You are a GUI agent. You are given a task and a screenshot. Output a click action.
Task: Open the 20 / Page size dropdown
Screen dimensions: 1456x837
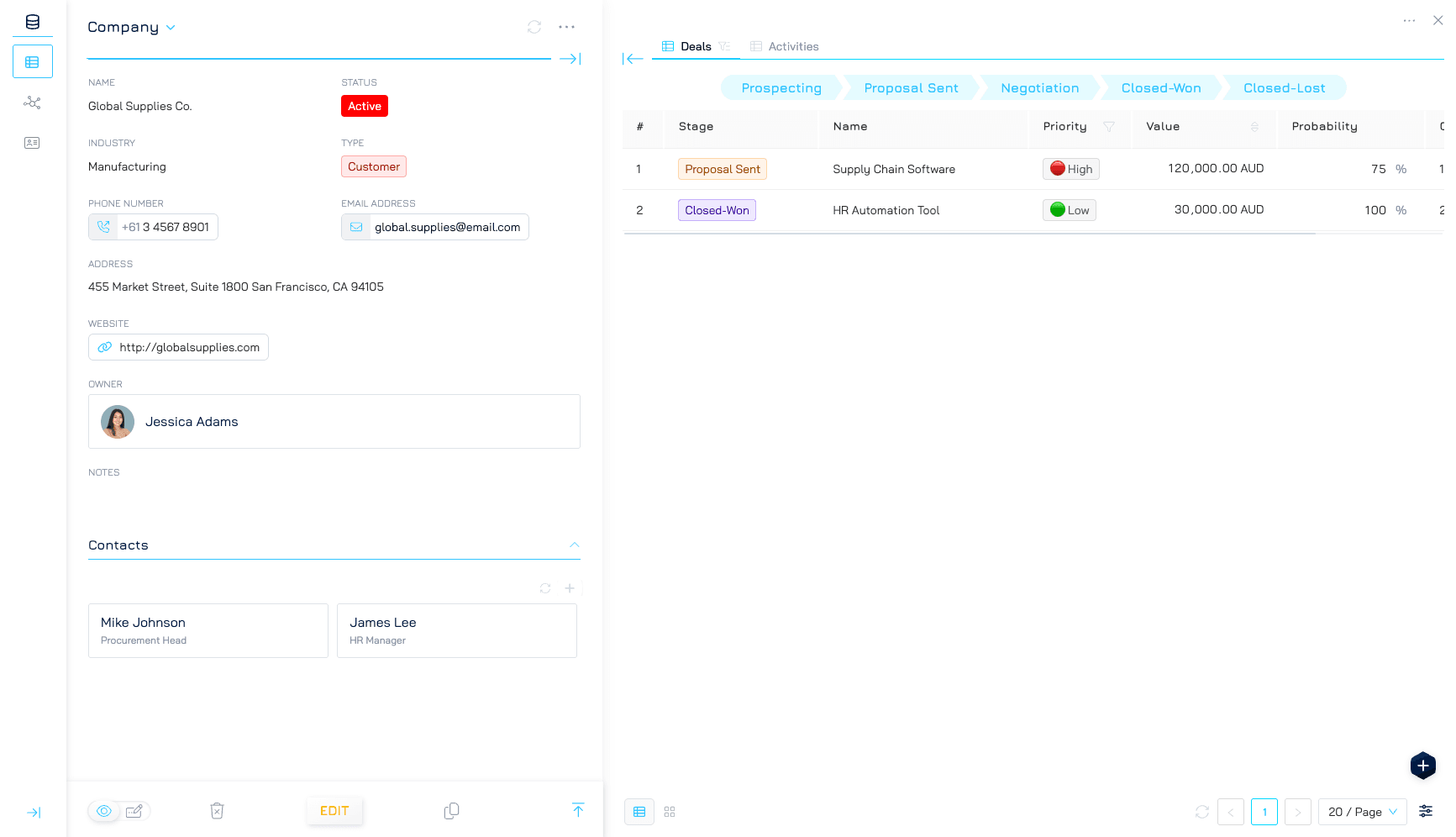(1363, 812)
